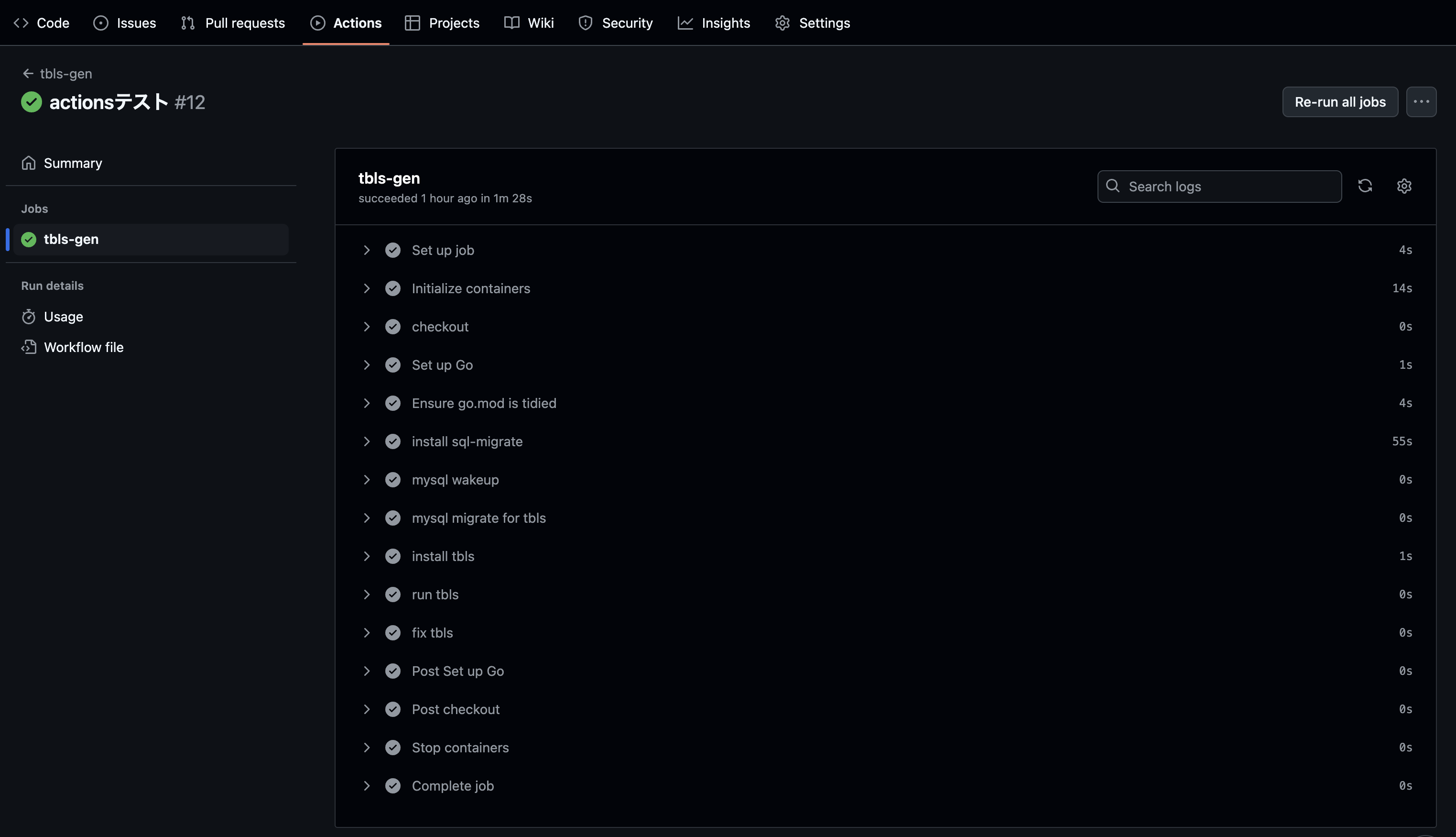Open Usage under Run details

tap(64, 316)
